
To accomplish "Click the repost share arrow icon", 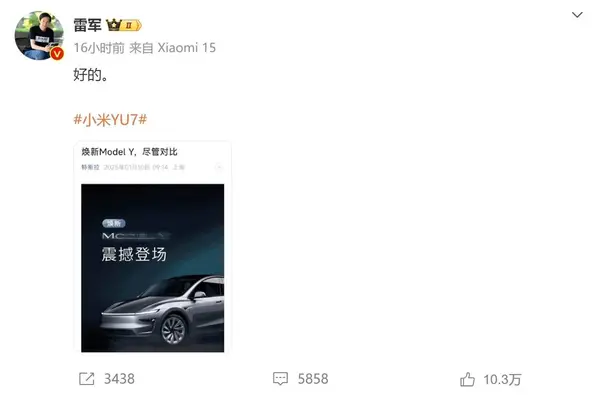I will (86, 379).
